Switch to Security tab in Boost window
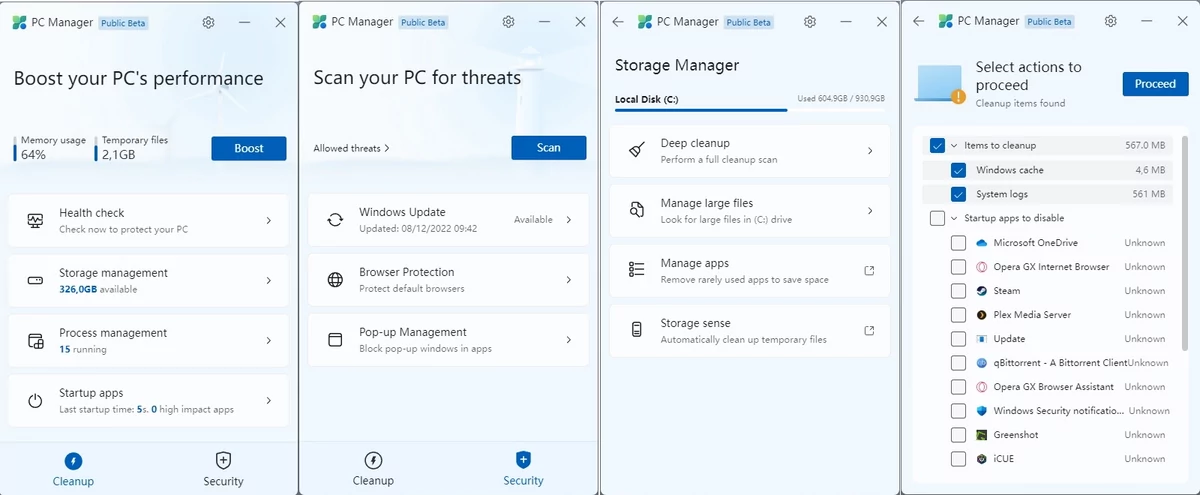 point(223,468)
